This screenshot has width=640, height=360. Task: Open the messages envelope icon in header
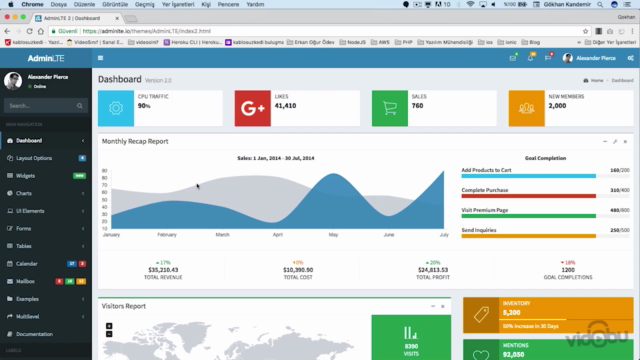pyautogui.click(x=513, y=58)
